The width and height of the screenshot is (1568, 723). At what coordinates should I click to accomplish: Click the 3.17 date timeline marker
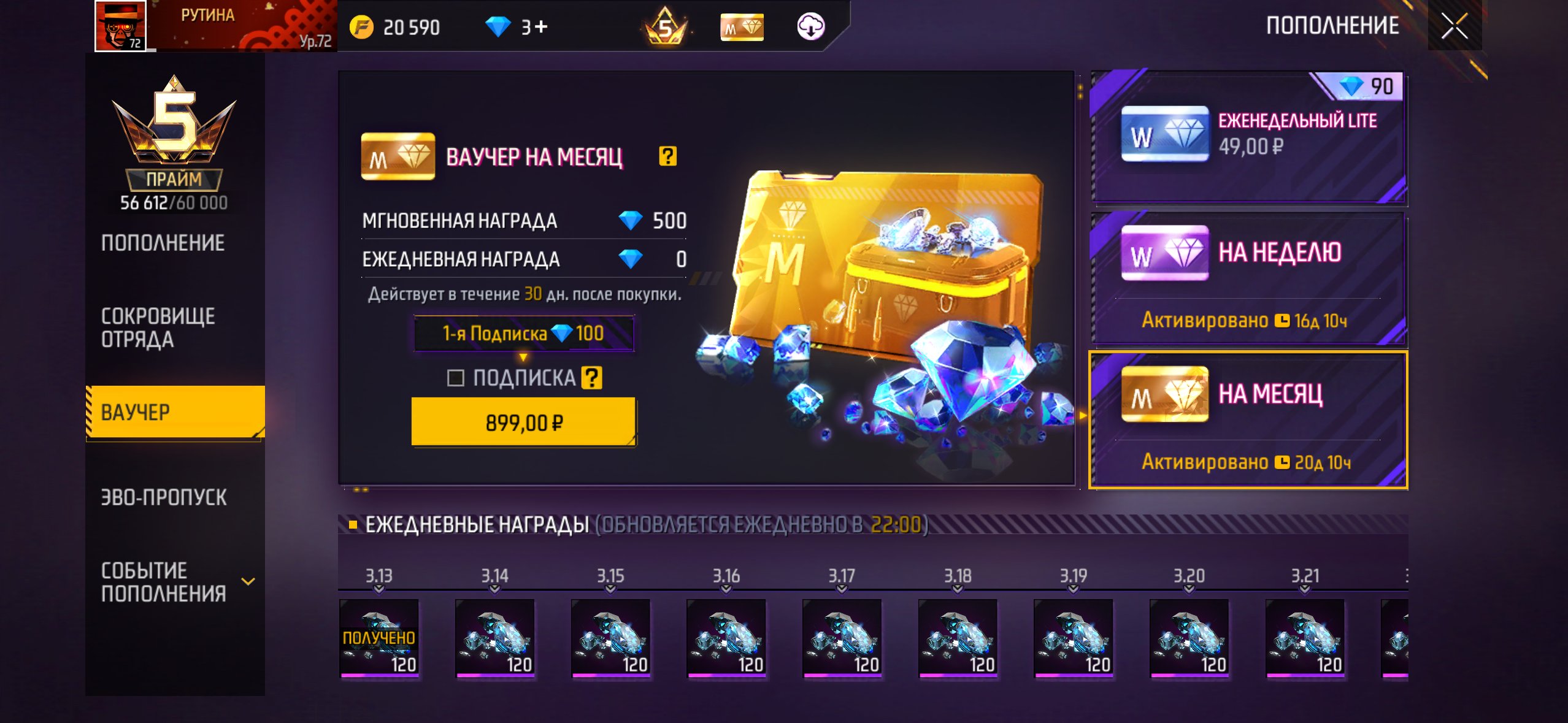pos(841,579)
